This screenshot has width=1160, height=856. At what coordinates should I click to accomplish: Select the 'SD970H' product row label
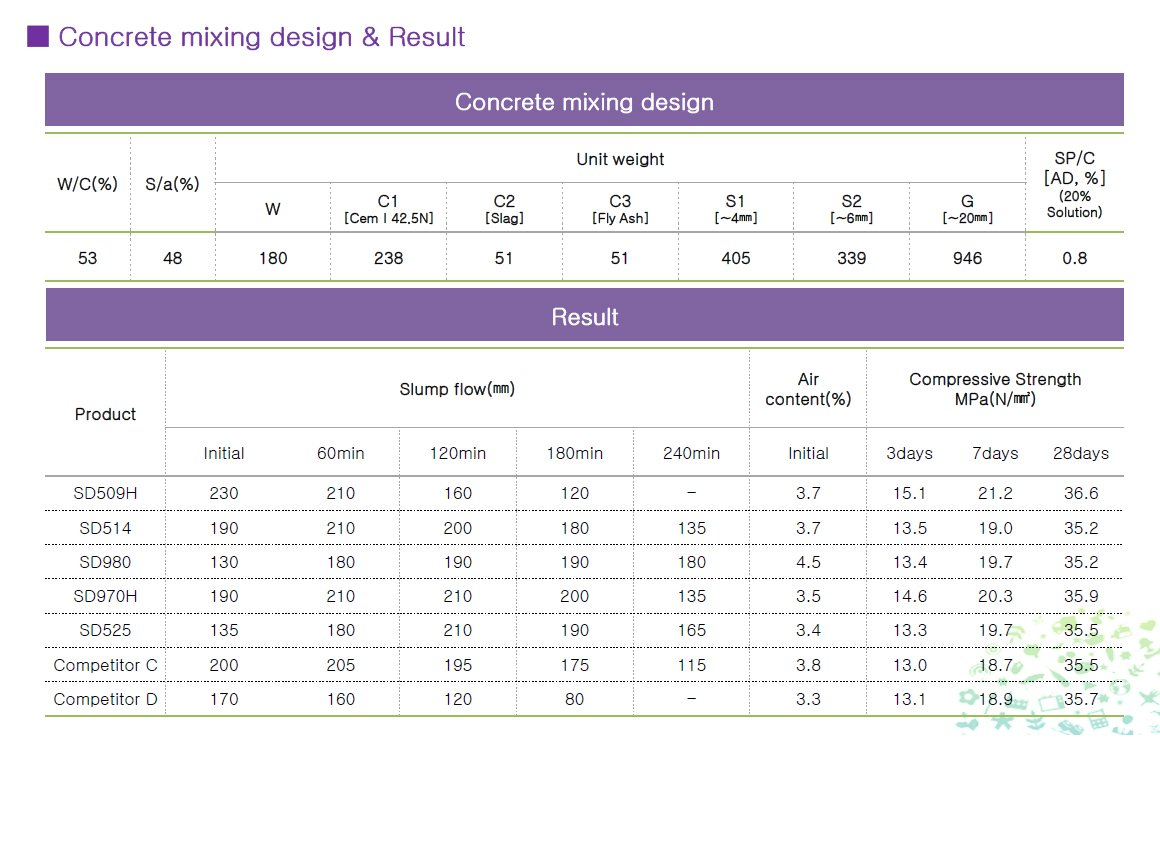105,596
